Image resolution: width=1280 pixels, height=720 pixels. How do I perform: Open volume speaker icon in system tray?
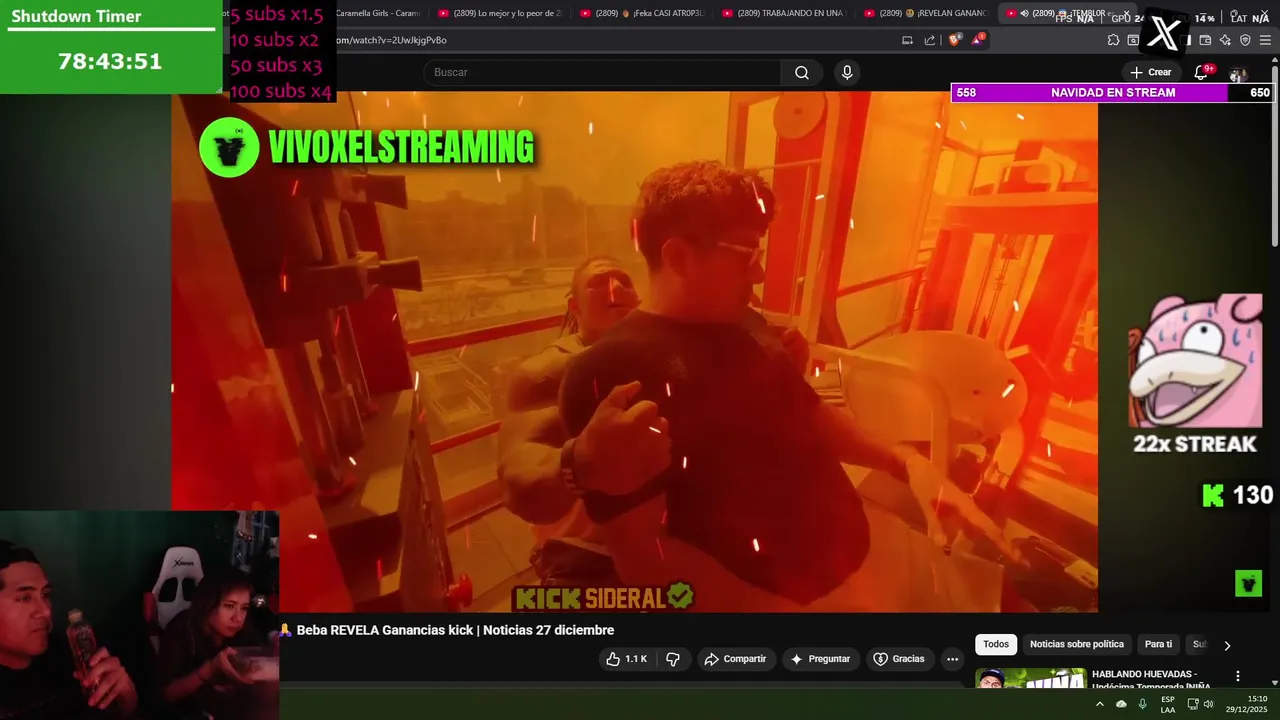[x=1209, y=704]
